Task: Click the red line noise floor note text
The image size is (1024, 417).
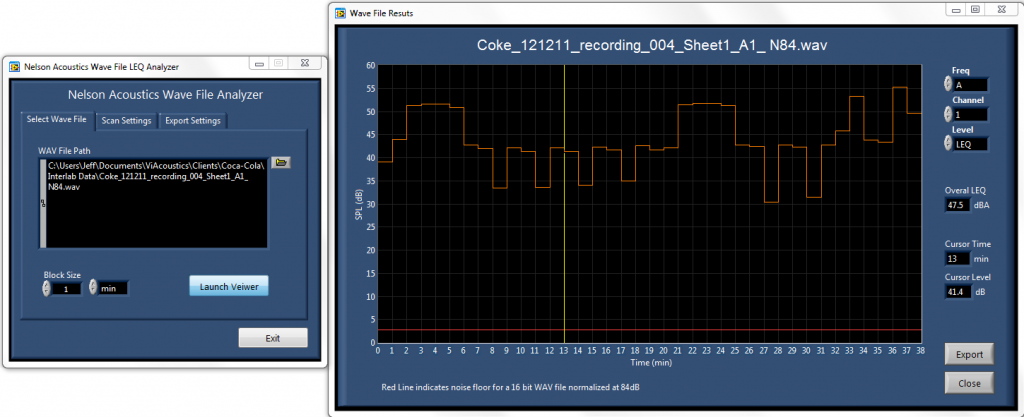Action: pos(511,387)
